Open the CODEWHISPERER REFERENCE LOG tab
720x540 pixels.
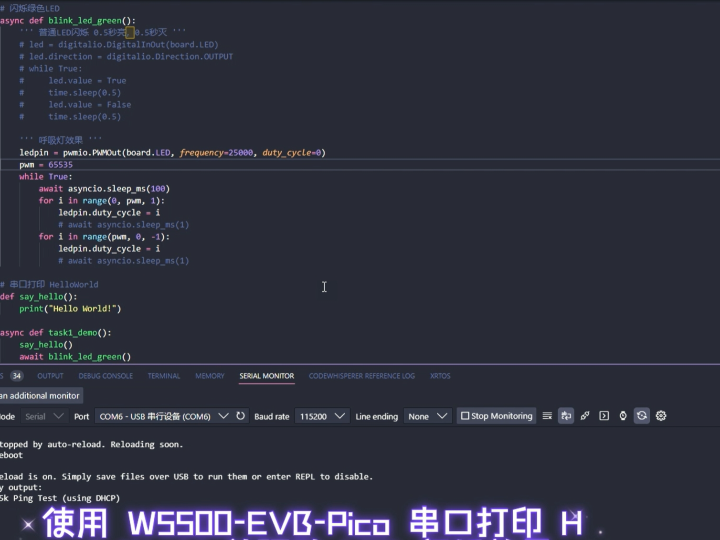click(x=362, y=376)
